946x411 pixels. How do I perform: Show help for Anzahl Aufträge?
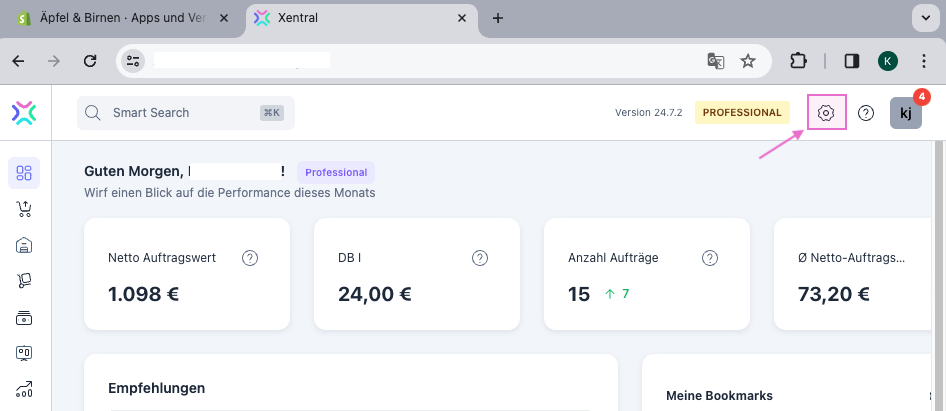710,258
